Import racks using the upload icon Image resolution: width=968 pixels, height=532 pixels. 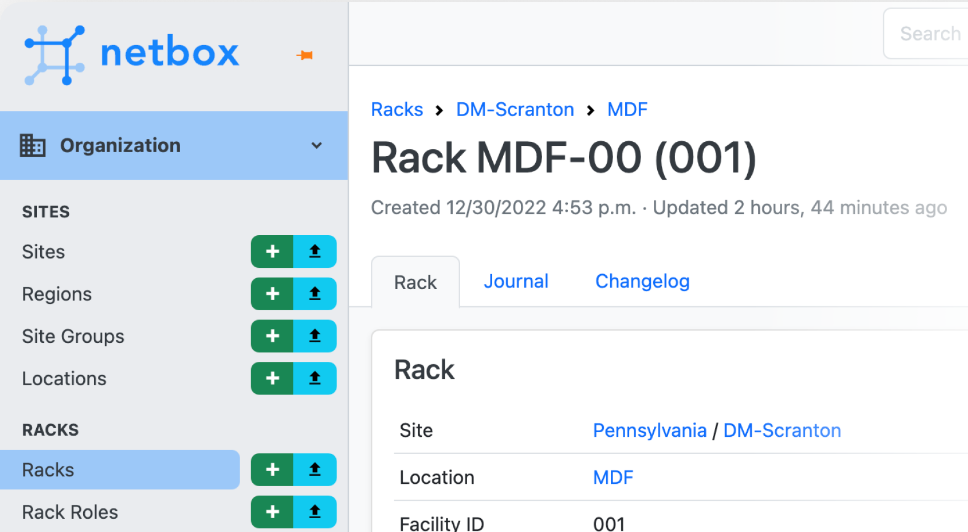pos(315,470)
